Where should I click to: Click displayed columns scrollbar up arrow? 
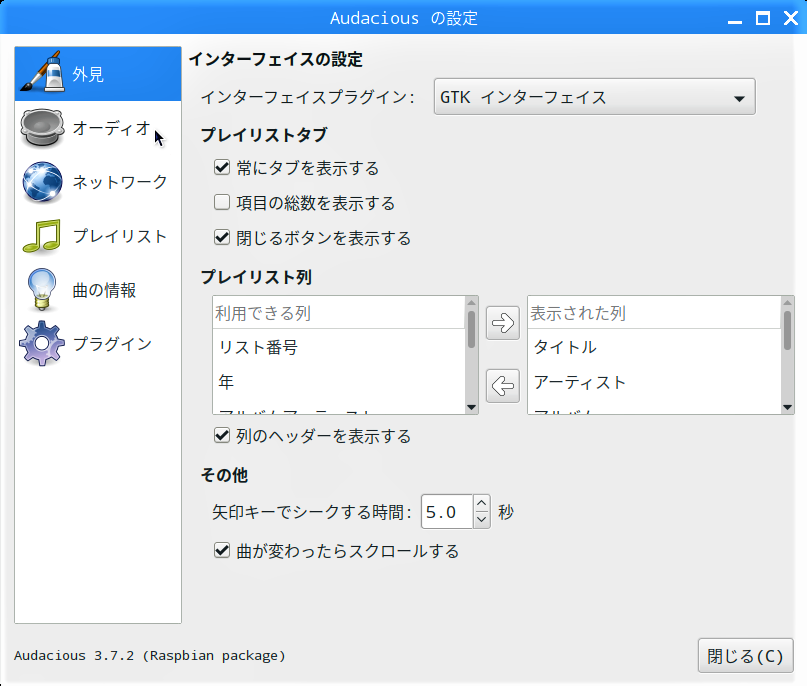coord(787,302)
